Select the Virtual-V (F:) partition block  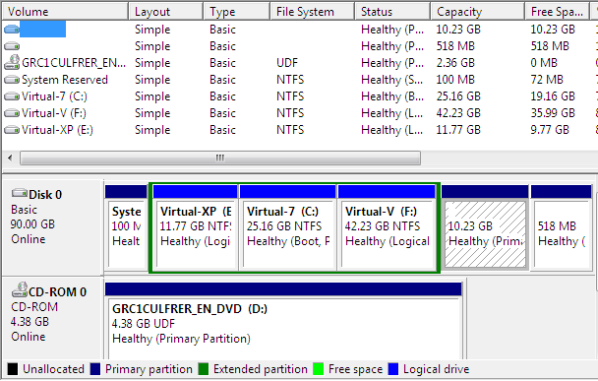(387, 228)
